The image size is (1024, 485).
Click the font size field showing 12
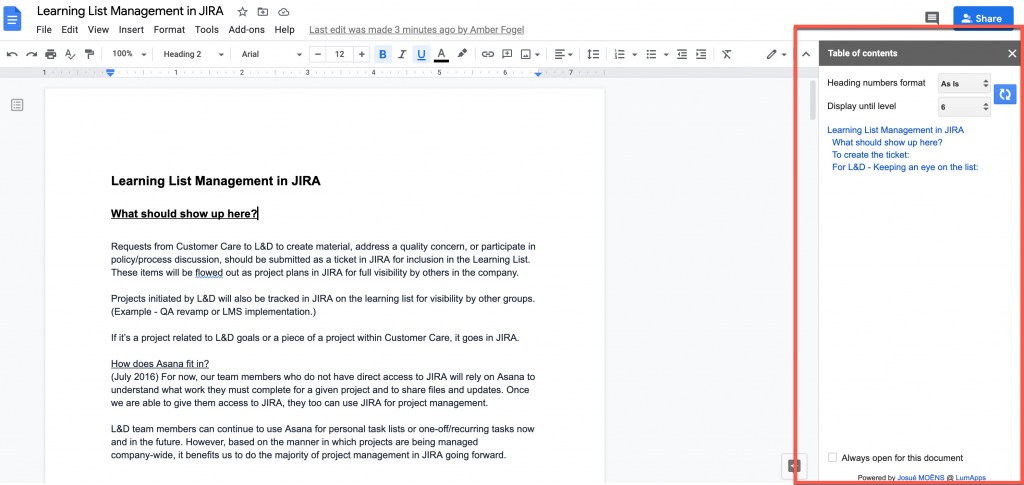(x=340, y=54)
